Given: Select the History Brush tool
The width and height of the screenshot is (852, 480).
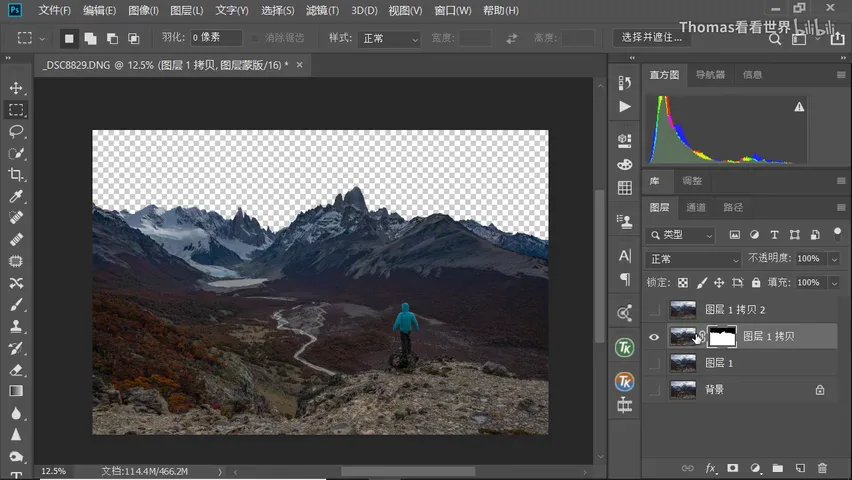Looking at the screenshot, I should [16, 348].
